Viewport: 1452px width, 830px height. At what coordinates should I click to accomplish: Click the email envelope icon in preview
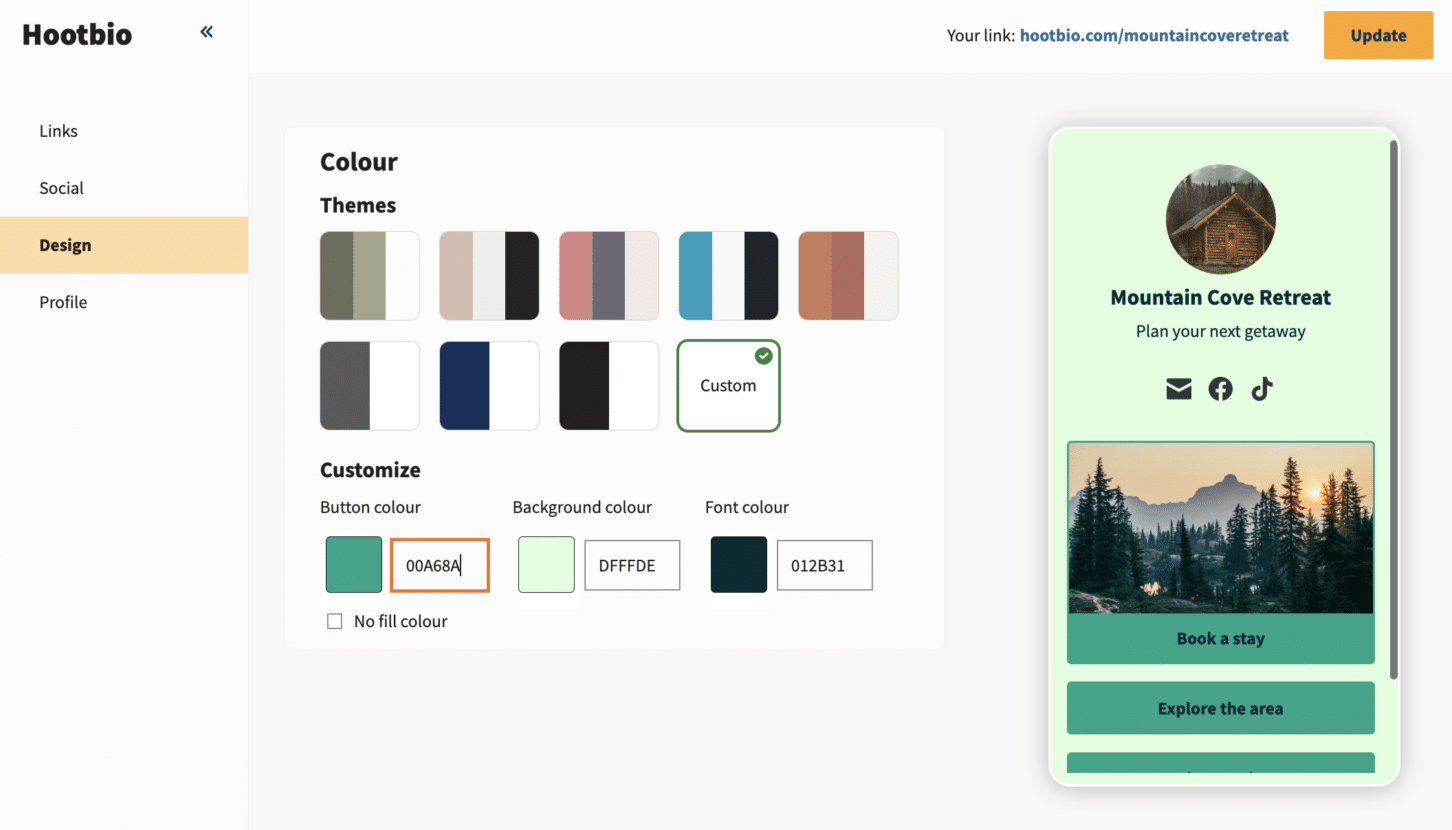[x=1179, y=389]
